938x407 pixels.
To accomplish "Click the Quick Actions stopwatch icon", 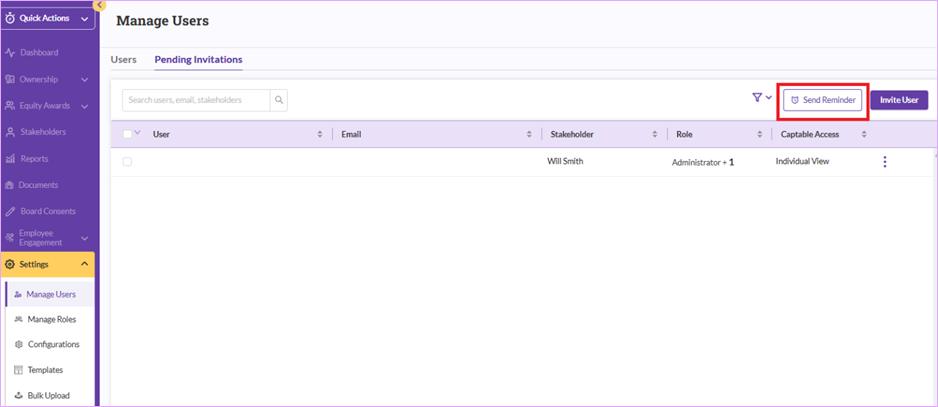I will click(x=10, y=18).
